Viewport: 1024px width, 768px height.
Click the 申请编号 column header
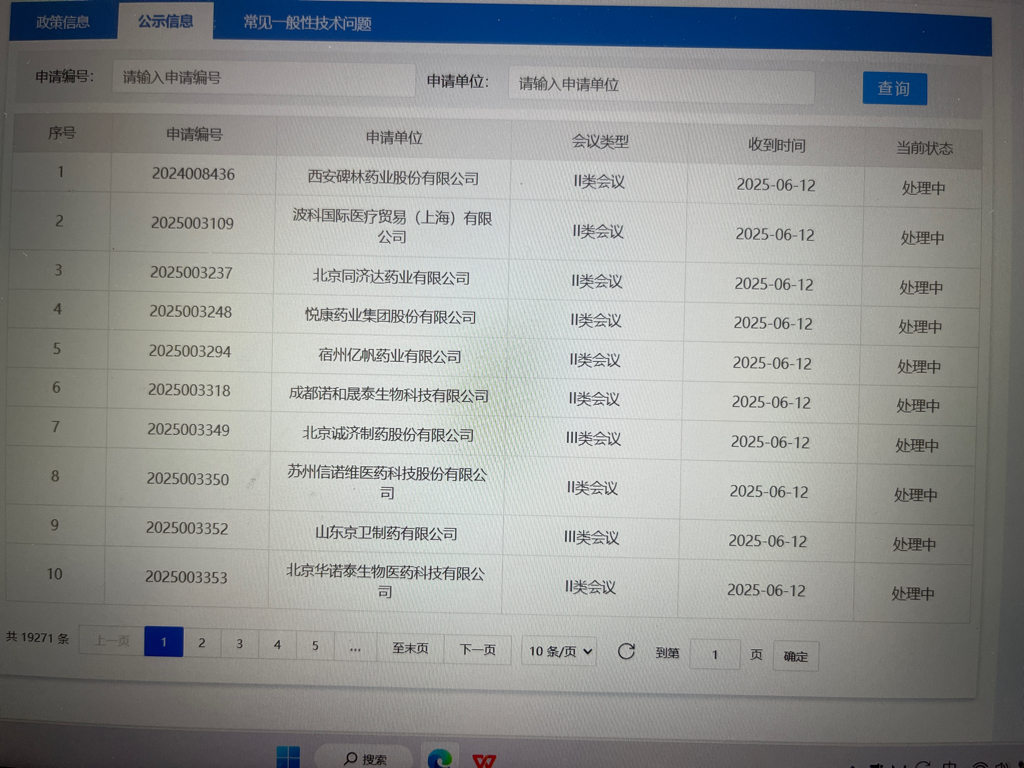click(194, 135)
